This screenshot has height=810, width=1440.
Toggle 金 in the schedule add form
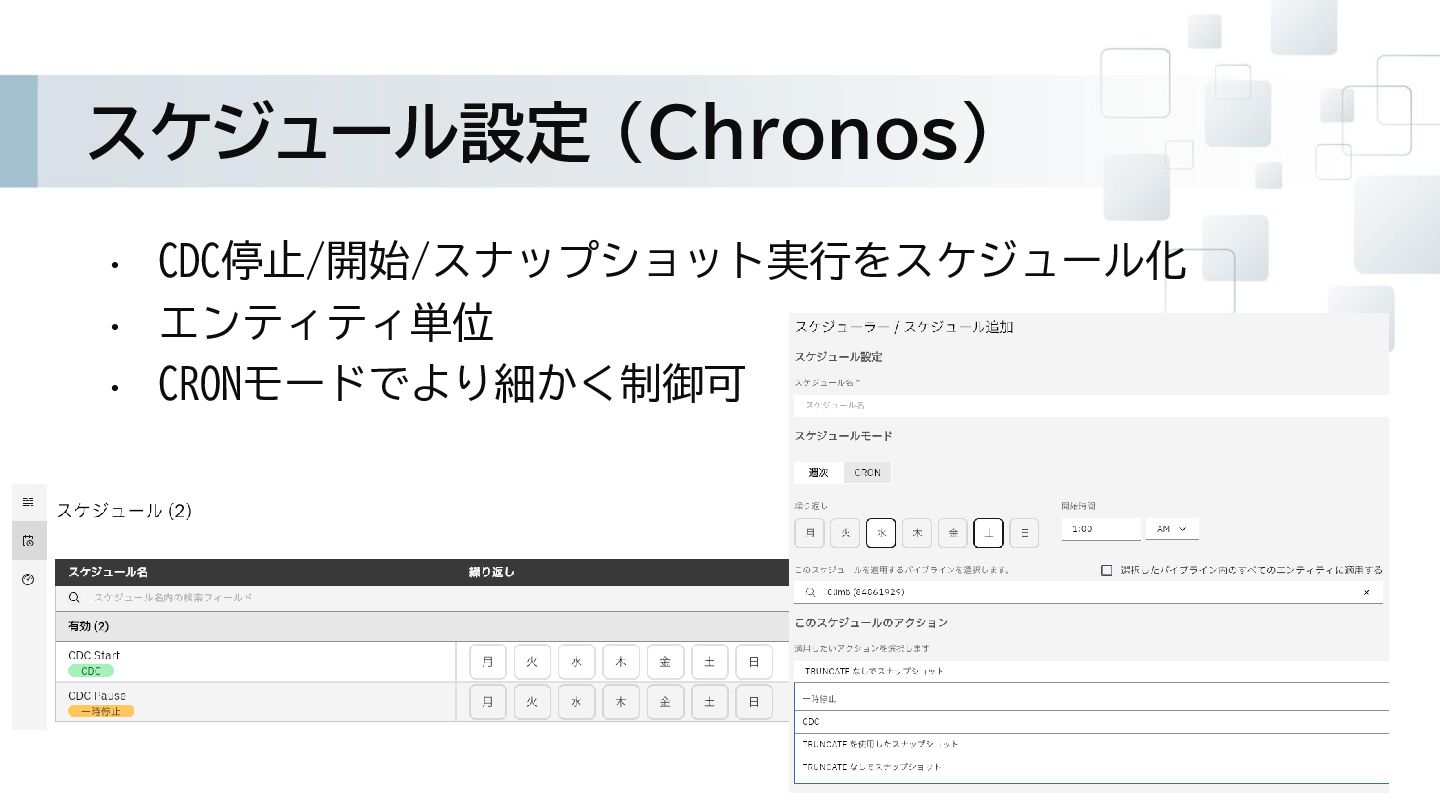953,533
